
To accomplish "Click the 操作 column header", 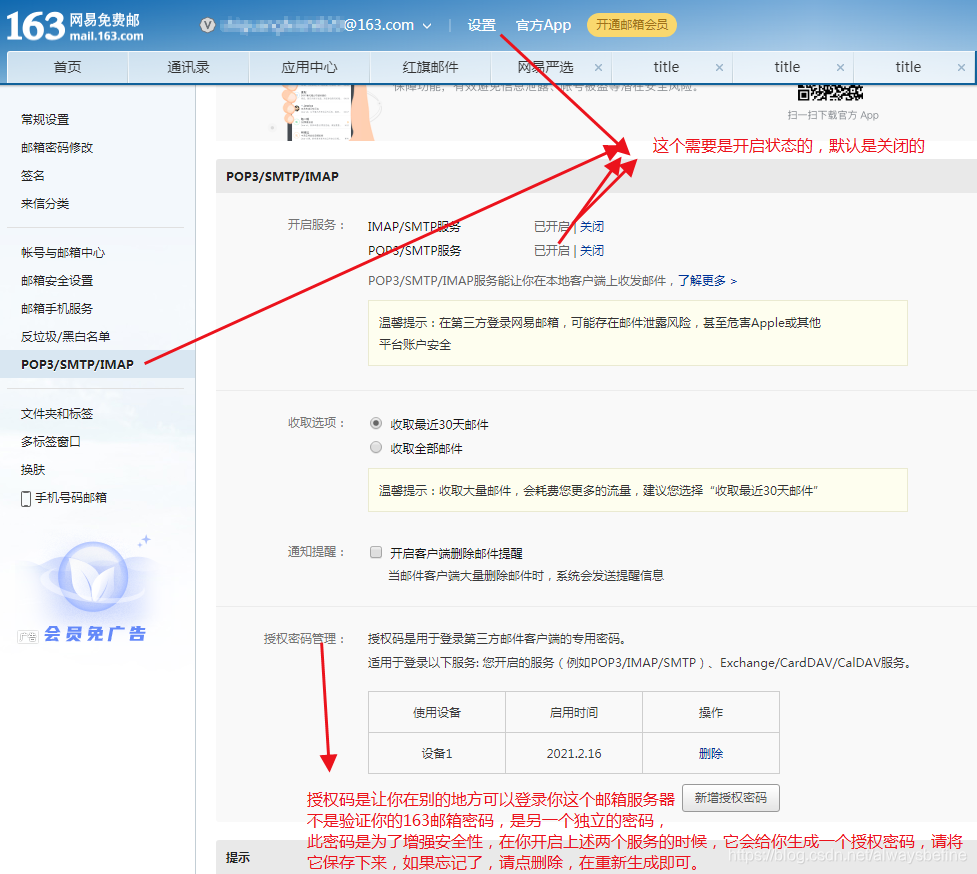I will [x=711, y=712].
